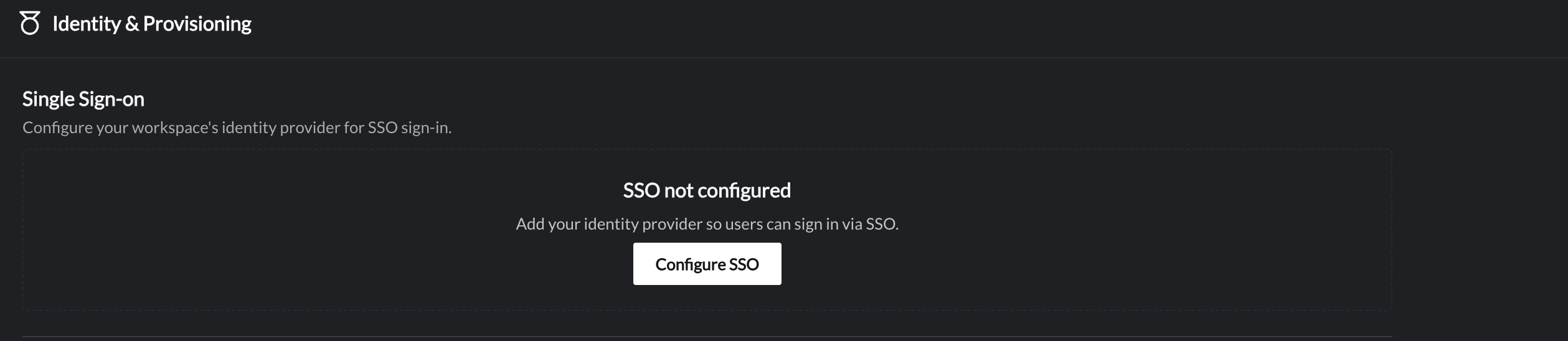Viewport: 1568px width, 341px height.
Task: Click the SSO label inside the white button
Action: coord(744,264)
